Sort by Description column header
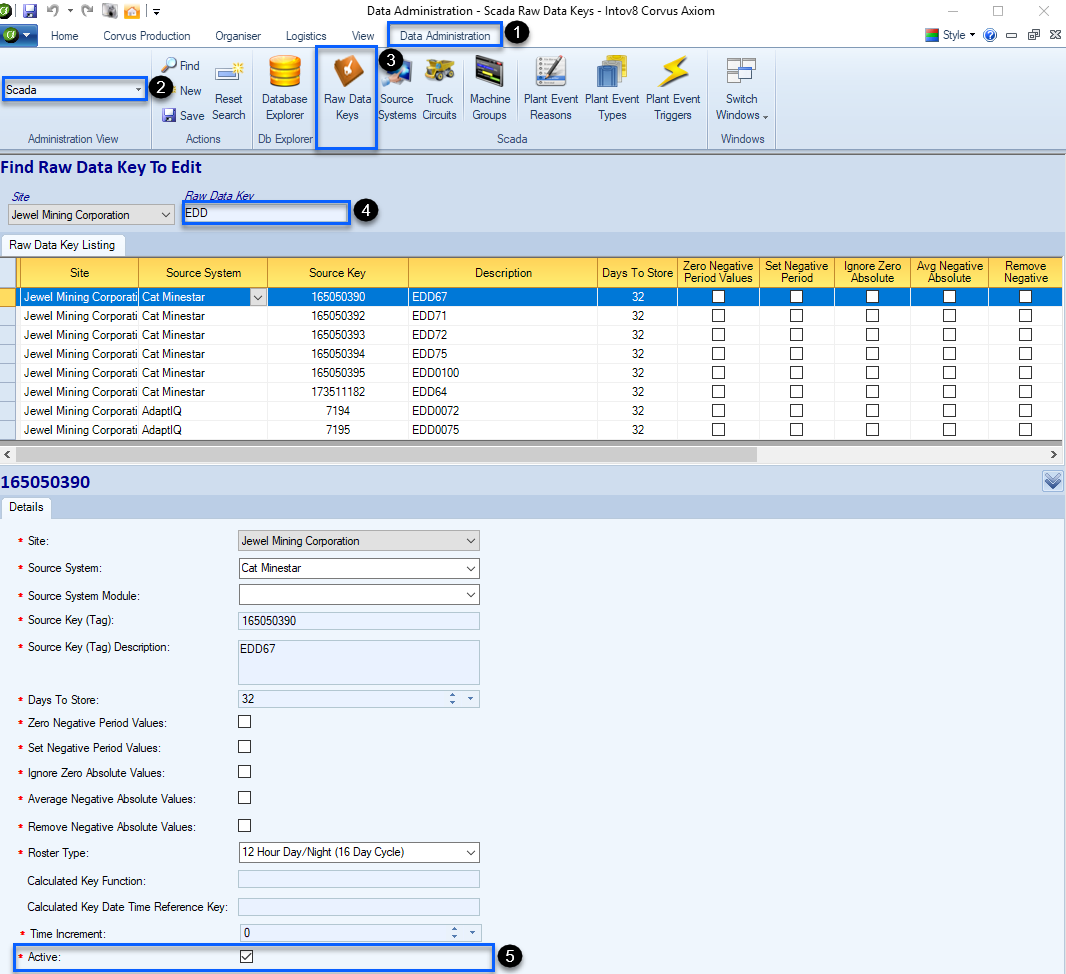This screenshot has width=1066, height=974. [x=503, y=273]
